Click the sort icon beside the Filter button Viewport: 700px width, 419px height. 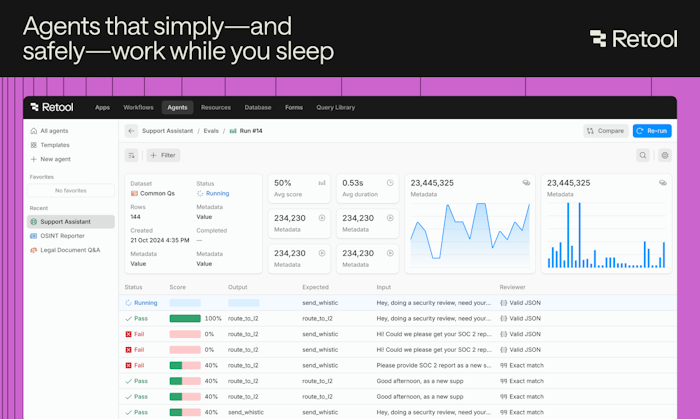[131, 155]
